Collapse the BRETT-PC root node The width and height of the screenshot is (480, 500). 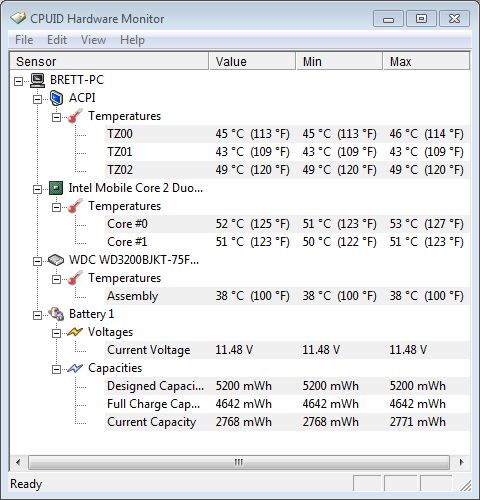19,81
